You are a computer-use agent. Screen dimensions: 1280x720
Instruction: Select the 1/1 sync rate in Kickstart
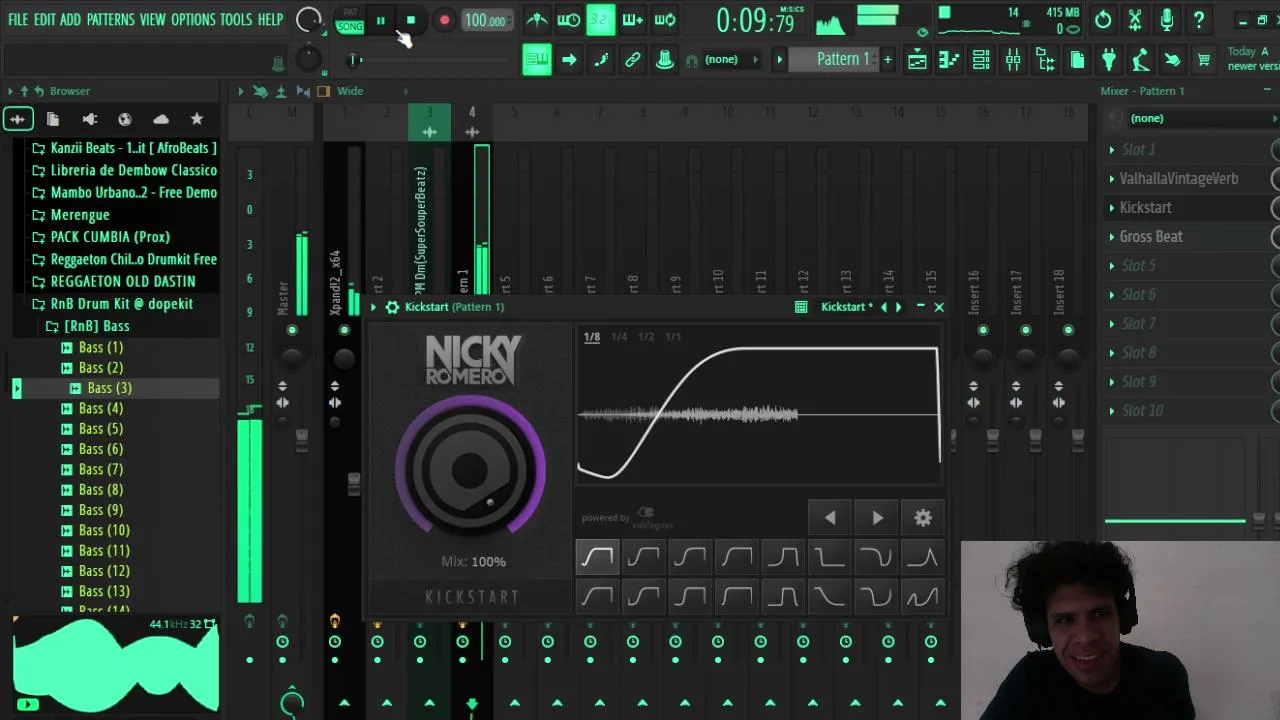tap(673, 337)
